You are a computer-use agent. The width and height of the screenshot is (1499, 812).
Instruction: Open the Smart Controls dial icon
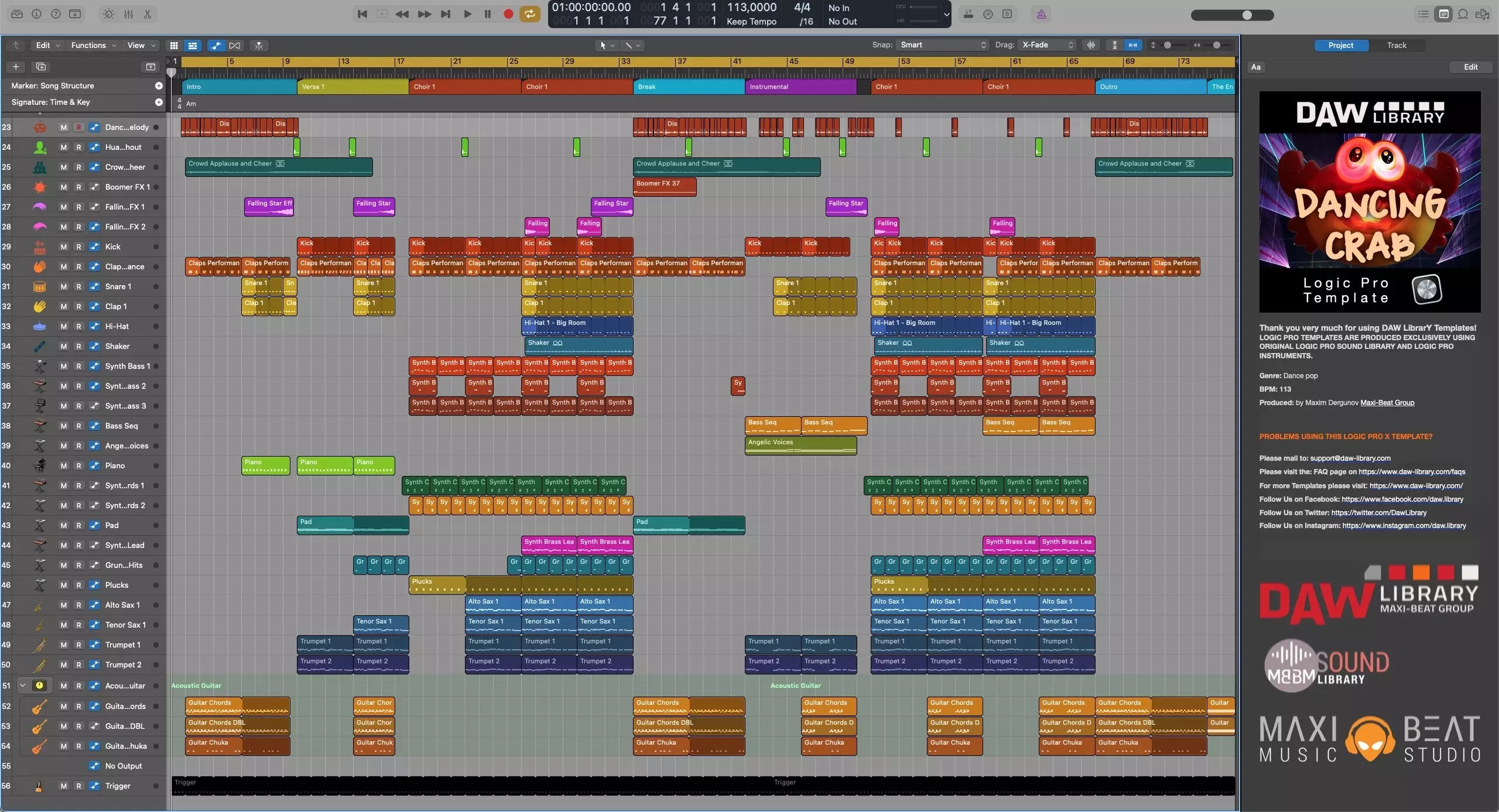(x=109, y=14)
